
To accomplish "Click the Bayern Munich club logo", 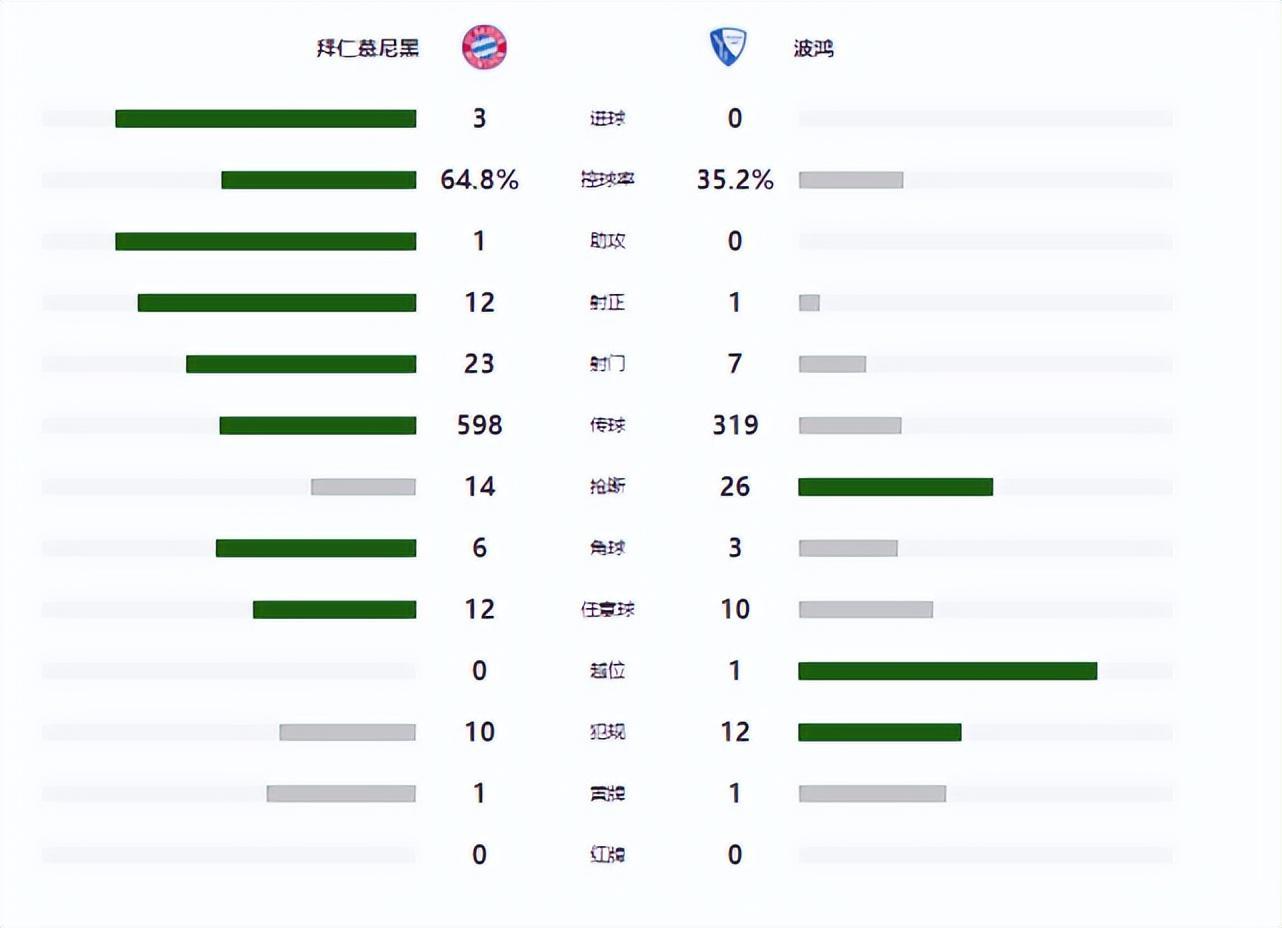I will click(484, 47).
